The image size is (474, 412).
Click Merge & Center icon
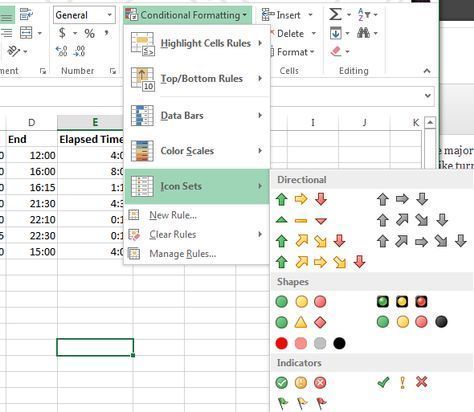pos(26,33)
